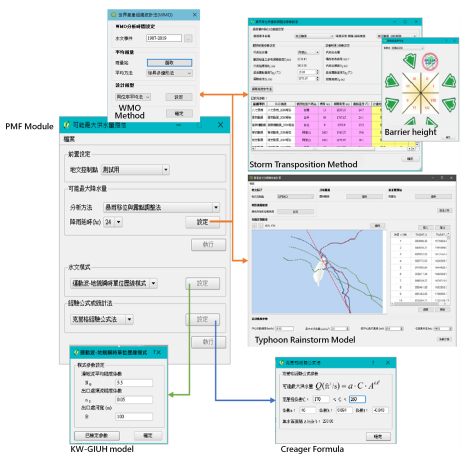Click the next arrow button above typhoon map
This screenshot has width=470, height=470.
(x=260, y=226)
